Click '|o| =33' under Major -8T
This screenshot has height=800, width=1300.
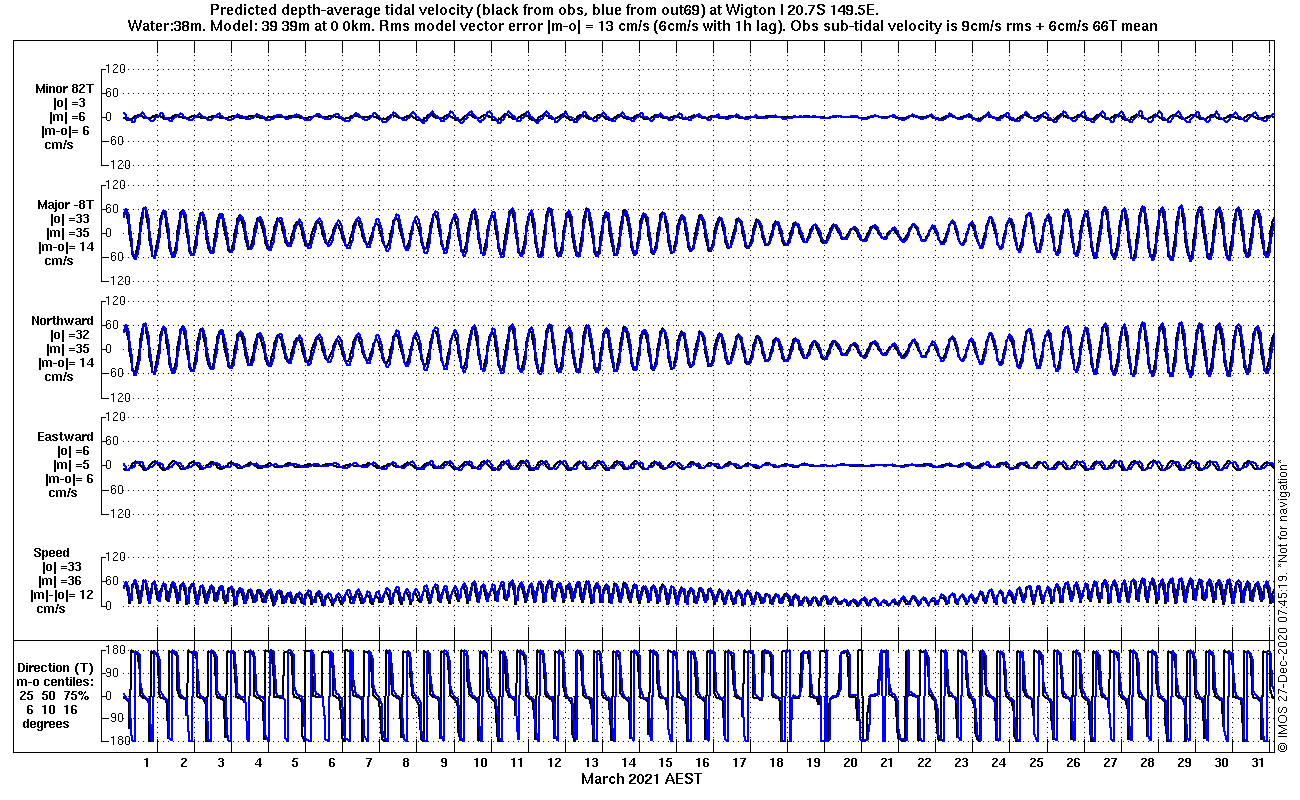tap(72, 219)
